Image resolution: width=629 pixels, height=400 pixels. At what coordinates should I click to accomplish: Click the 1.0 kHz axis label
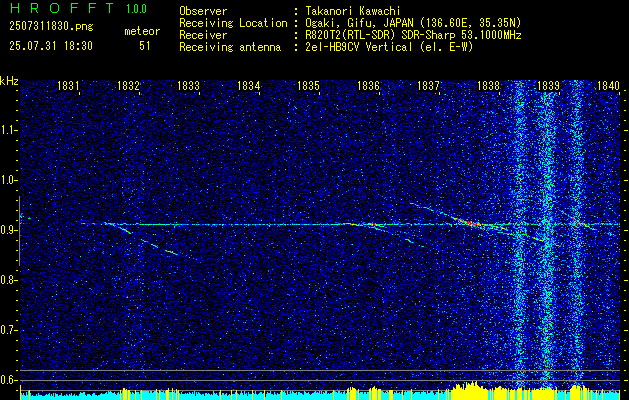(8, 181)
